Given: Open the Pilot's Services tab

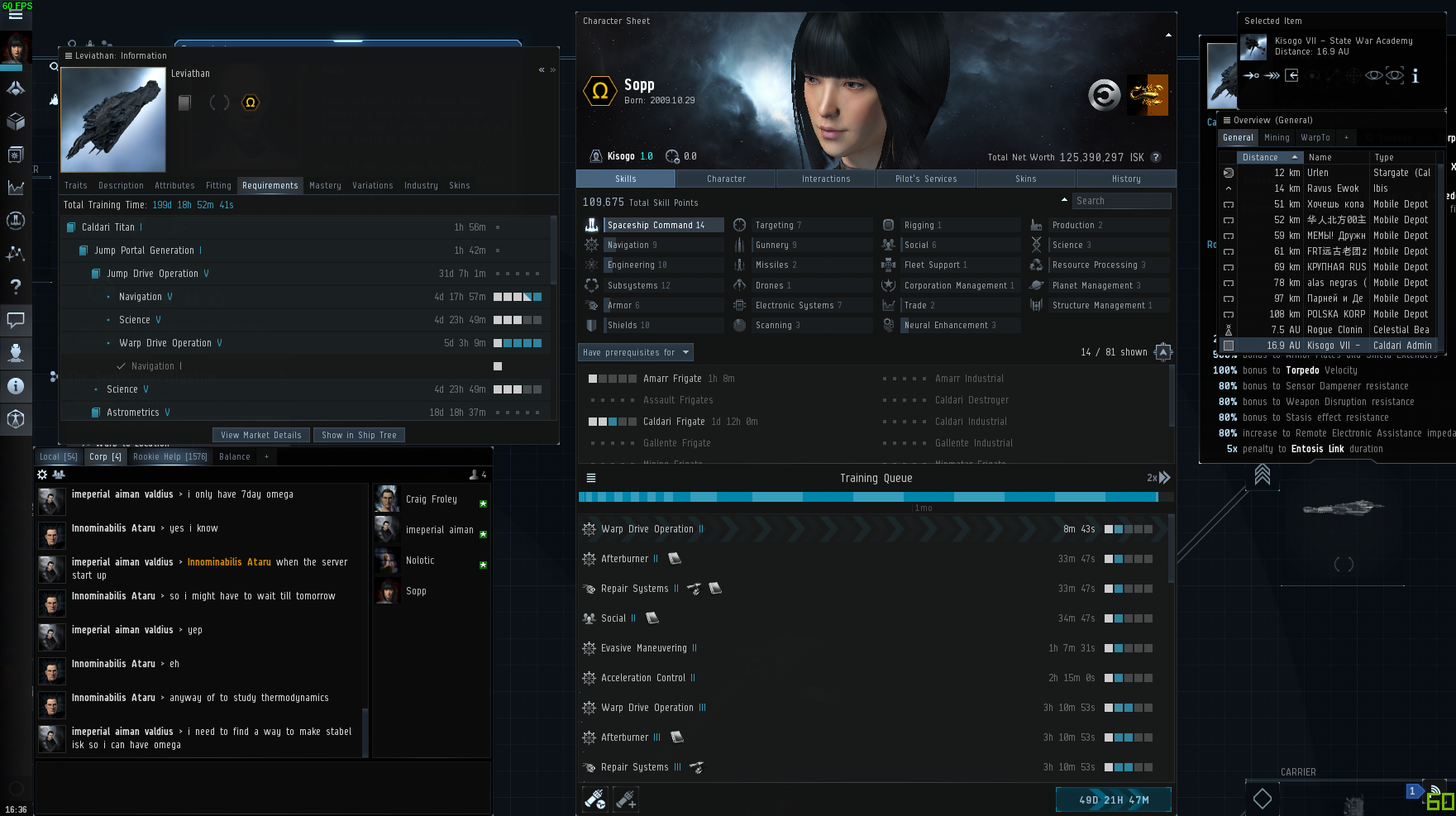Looking at the screenshot, I should pyautogui.click(x=925, y=179).
